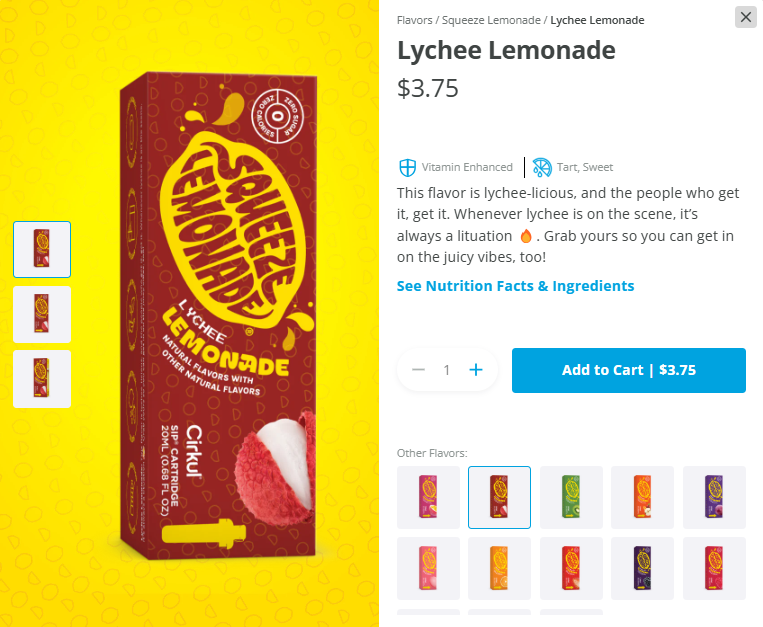Select third product image thumbnail

pyautogui.click(x=42, y=379)
